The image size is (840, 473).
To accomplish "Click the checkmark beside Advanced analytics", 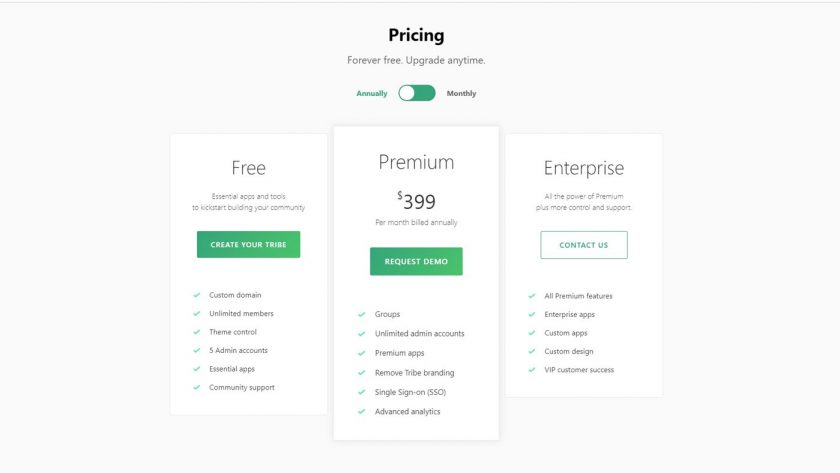I will coord(362,411).
